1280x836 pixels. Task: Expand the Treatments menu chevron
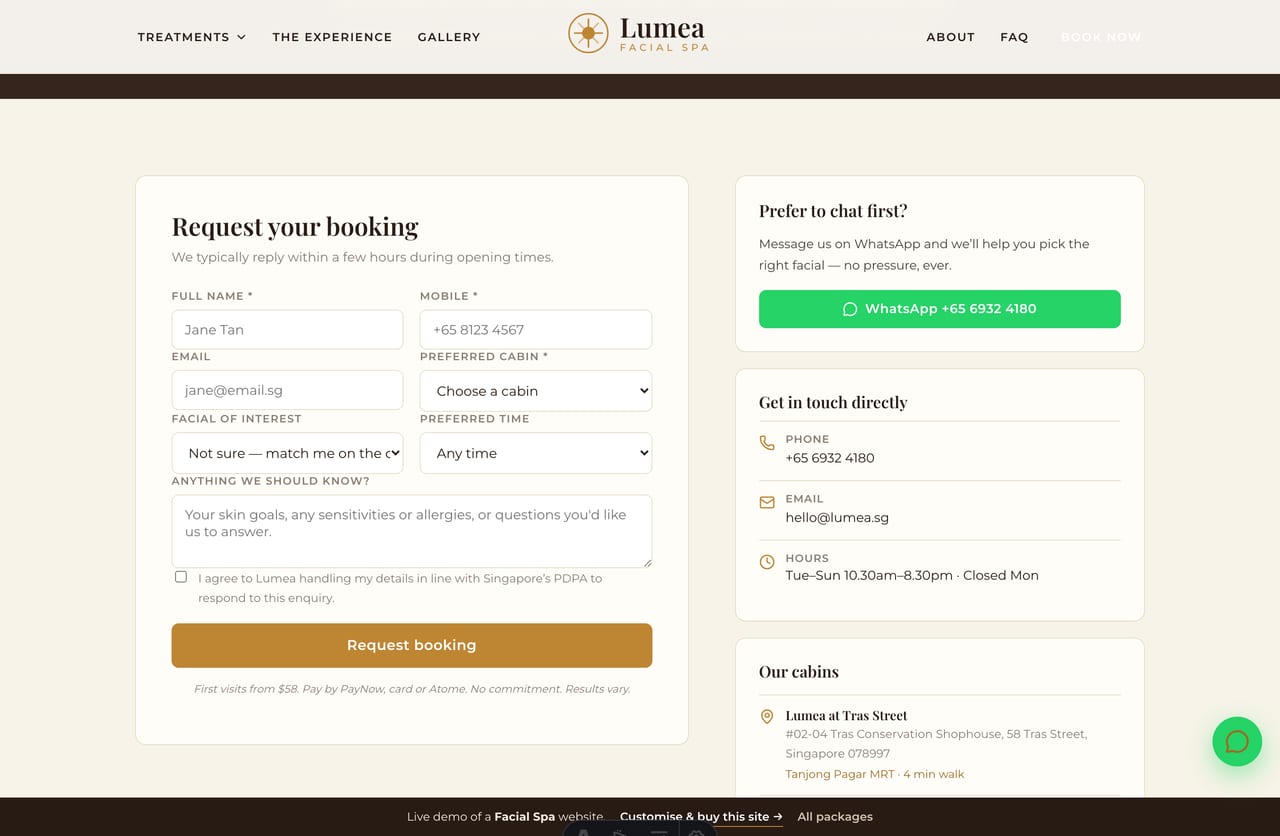pos(241,37)
